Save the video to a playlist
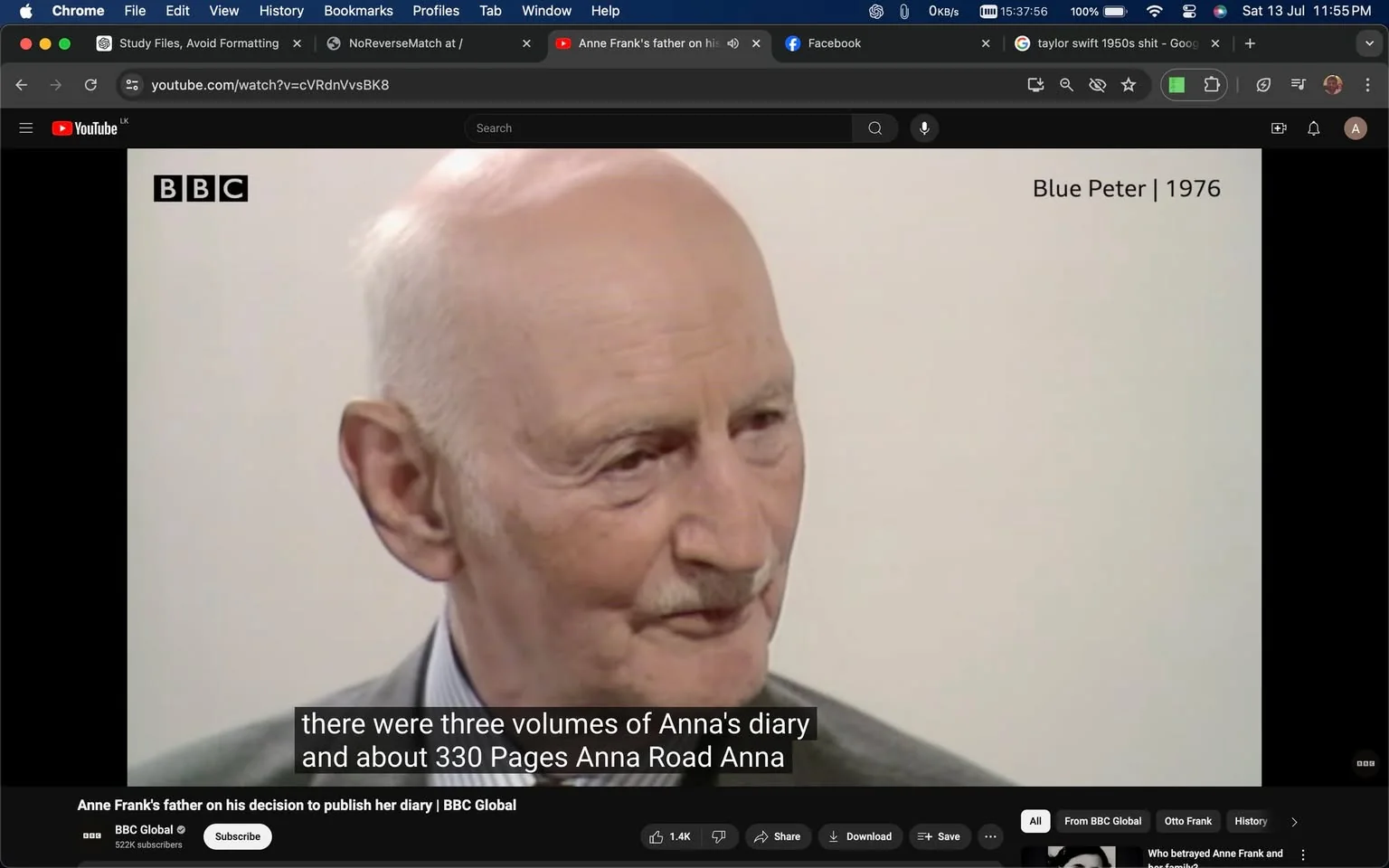The width and height of the screenshot is (1389, 868). tap(940, 836)
